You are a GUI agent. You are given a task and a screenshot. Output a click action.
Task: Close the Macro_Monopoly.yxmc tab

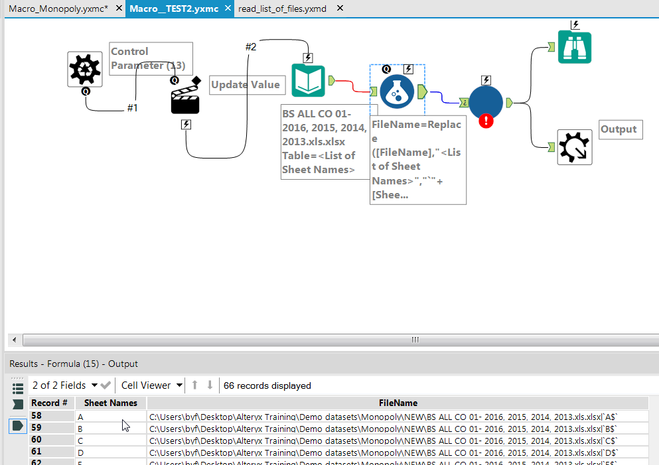pos(119,8)
